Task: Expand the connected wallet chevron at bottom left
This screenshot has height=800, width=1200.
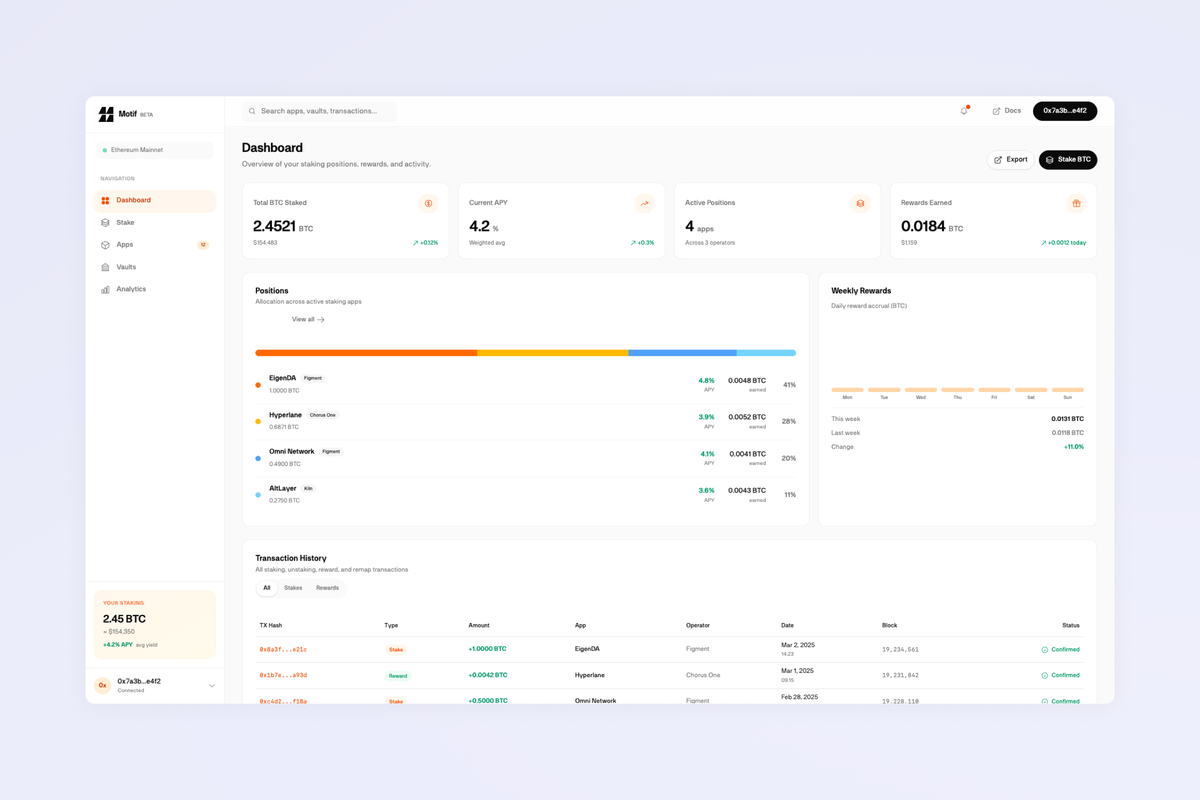Action: [210, 685]
